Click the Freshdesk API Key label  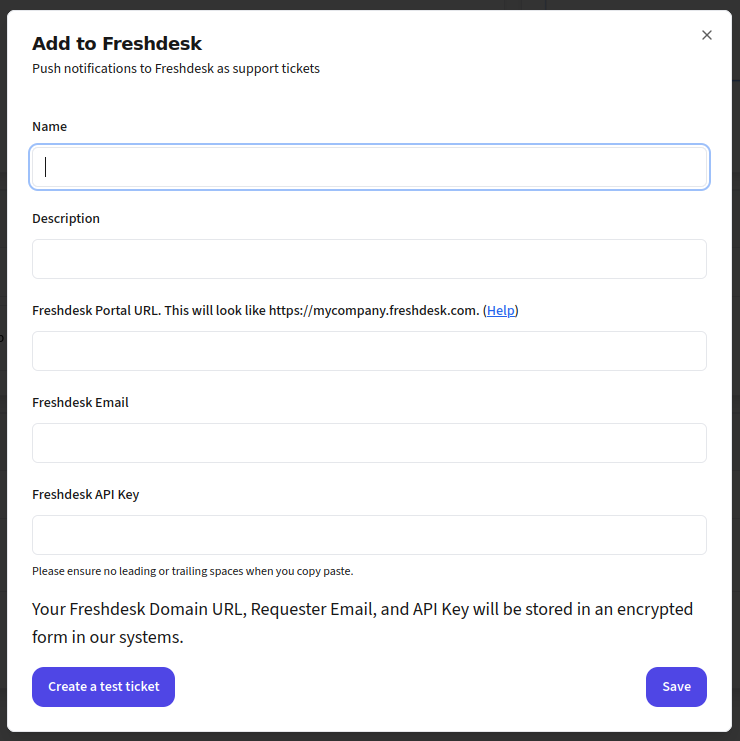(x=85, y=495)
